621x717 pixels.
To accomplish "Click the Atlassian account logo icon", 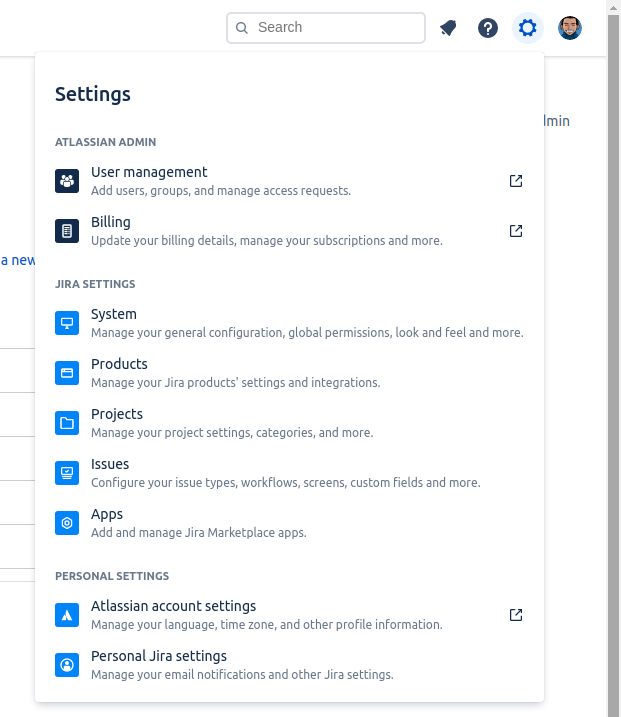I will (67, 615).
